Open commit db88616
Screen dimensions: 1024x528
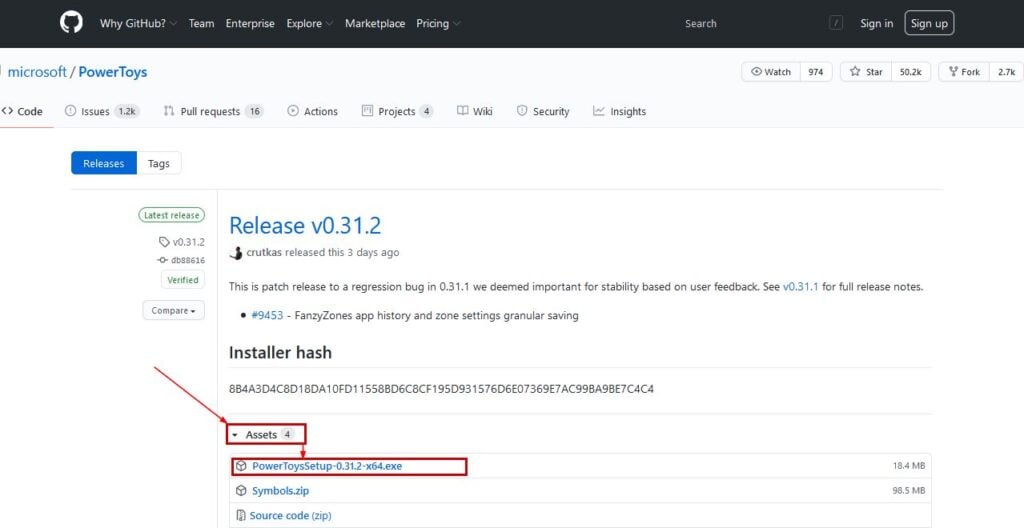[182, 260]
